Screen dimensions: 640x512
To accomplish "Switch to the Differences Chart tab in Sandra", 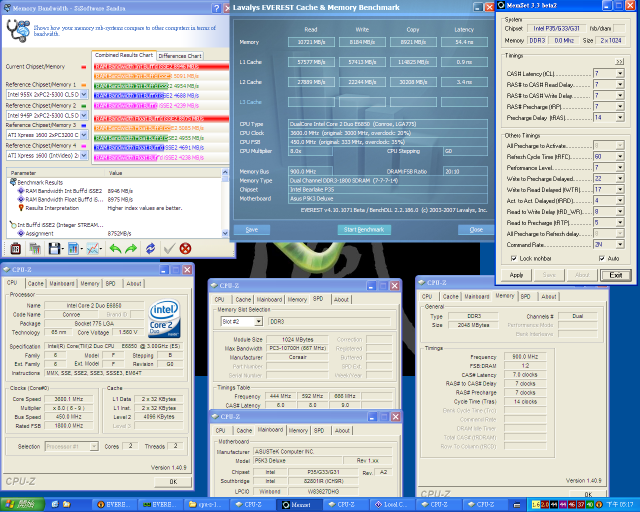I will (x=180, y=56).
